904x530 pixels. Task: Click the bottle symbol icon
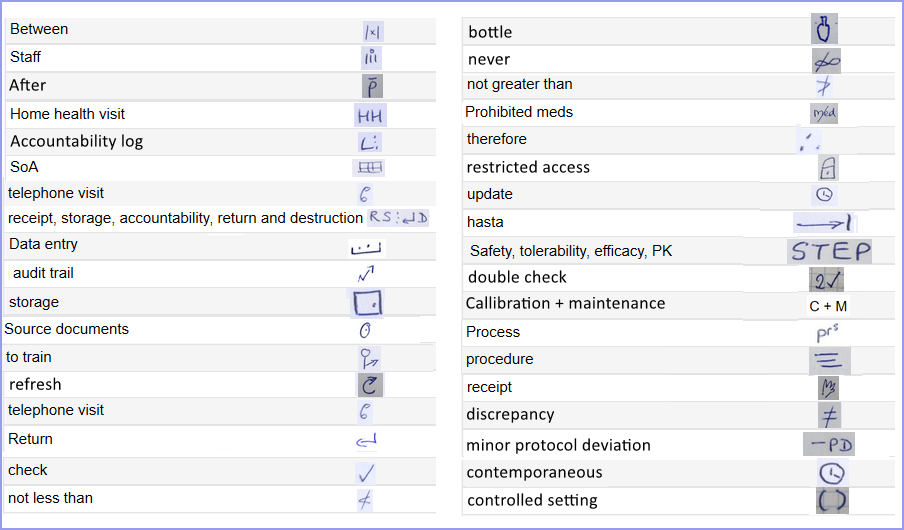(824, 29)
